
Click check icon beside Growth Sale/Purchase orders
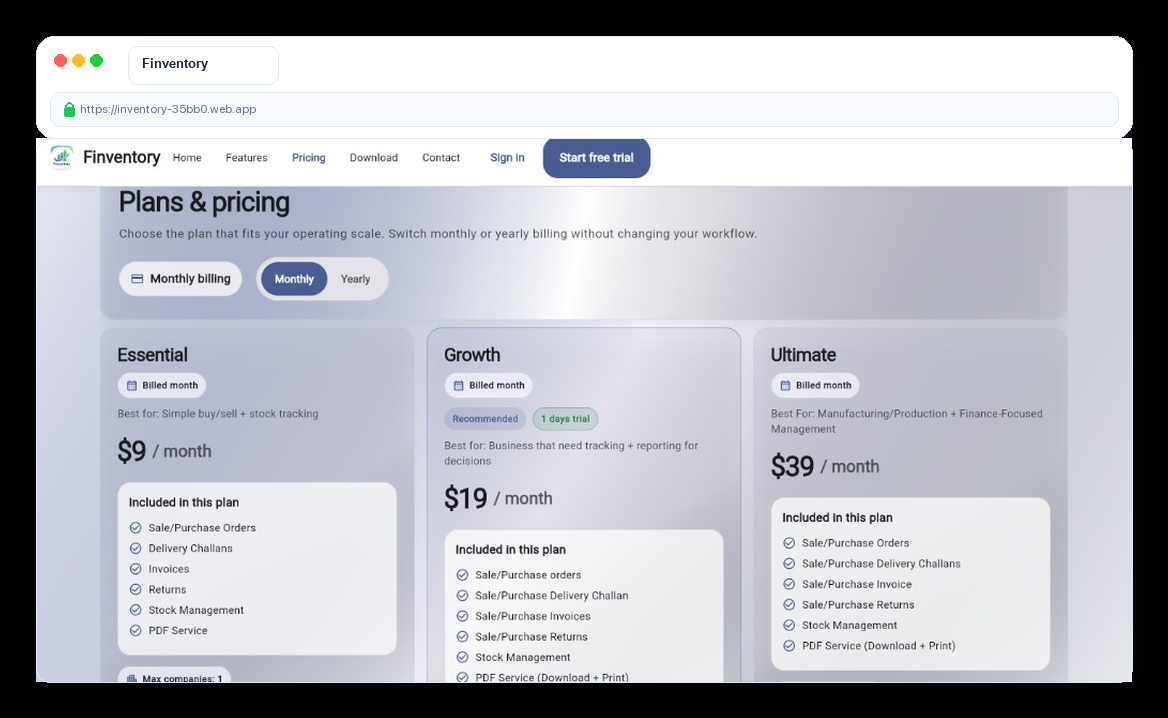[463, 575]
